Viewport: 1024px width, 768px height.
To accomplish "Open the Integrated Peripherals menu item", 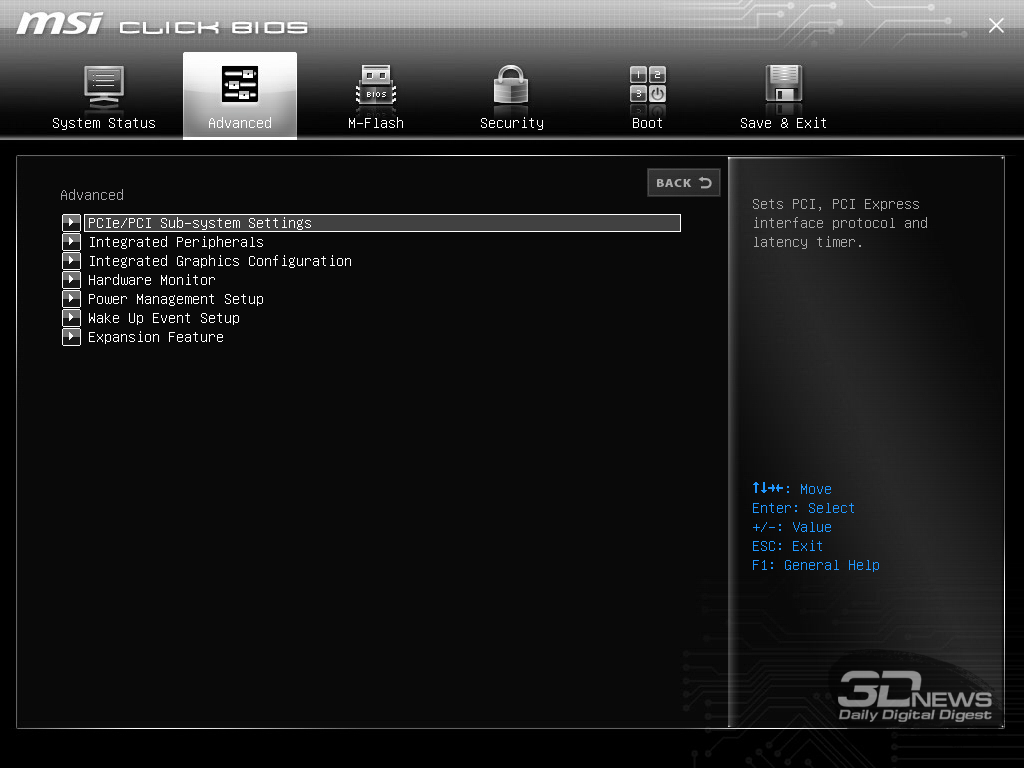I will (x=176, y=242).
